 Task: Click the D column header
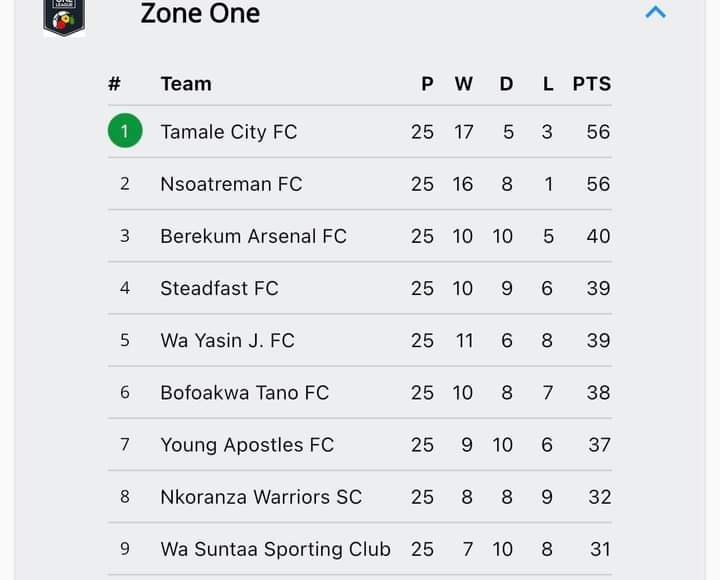(x=506, y=84)
